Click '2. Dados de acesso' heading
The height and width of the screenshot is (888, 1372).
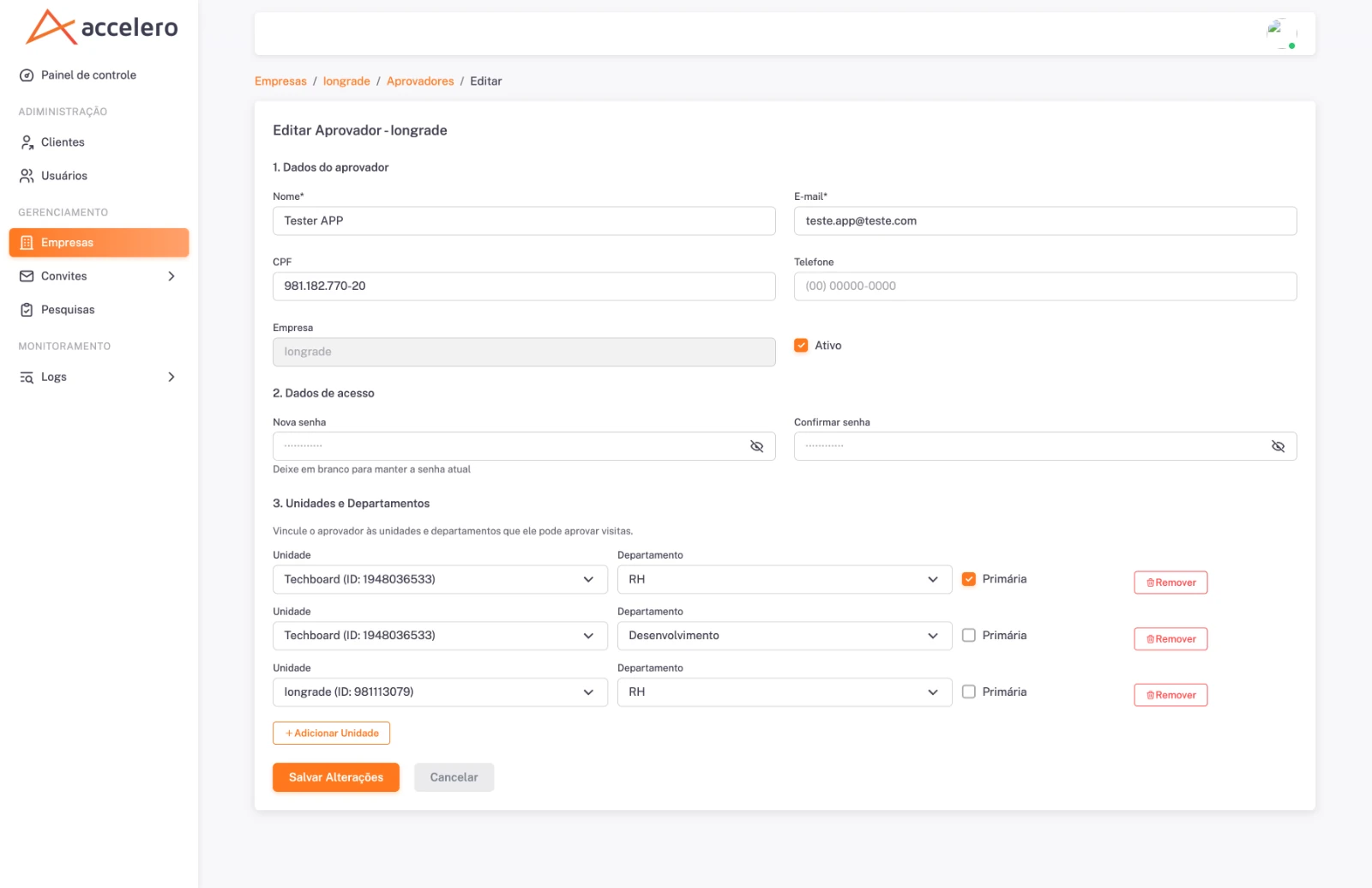(323, 394)
